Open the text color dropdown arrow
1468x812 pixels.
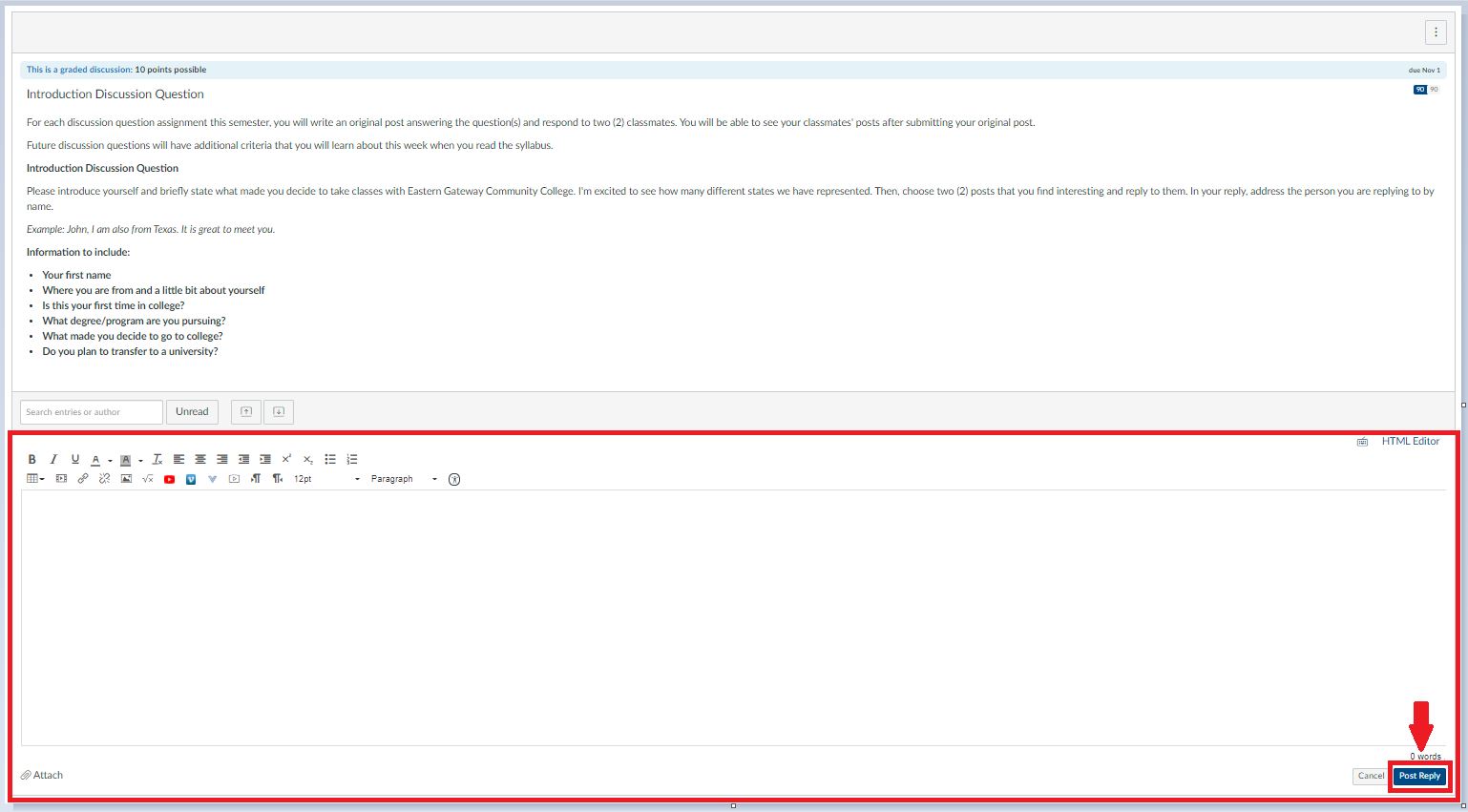pos(110,461)
